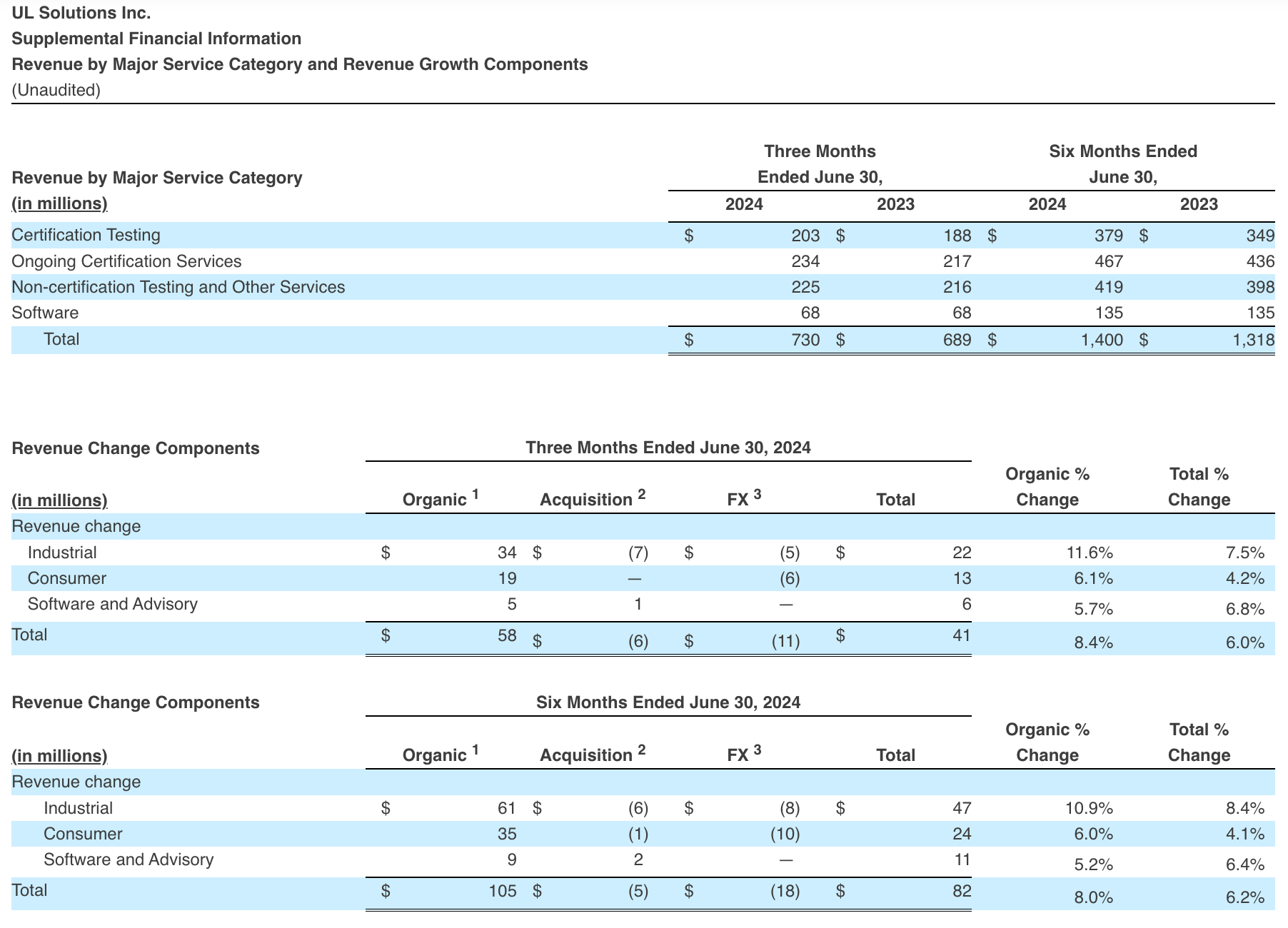Select the total revenue value 1,400
The image size is (1288, 928).
tap(1102, 340)
